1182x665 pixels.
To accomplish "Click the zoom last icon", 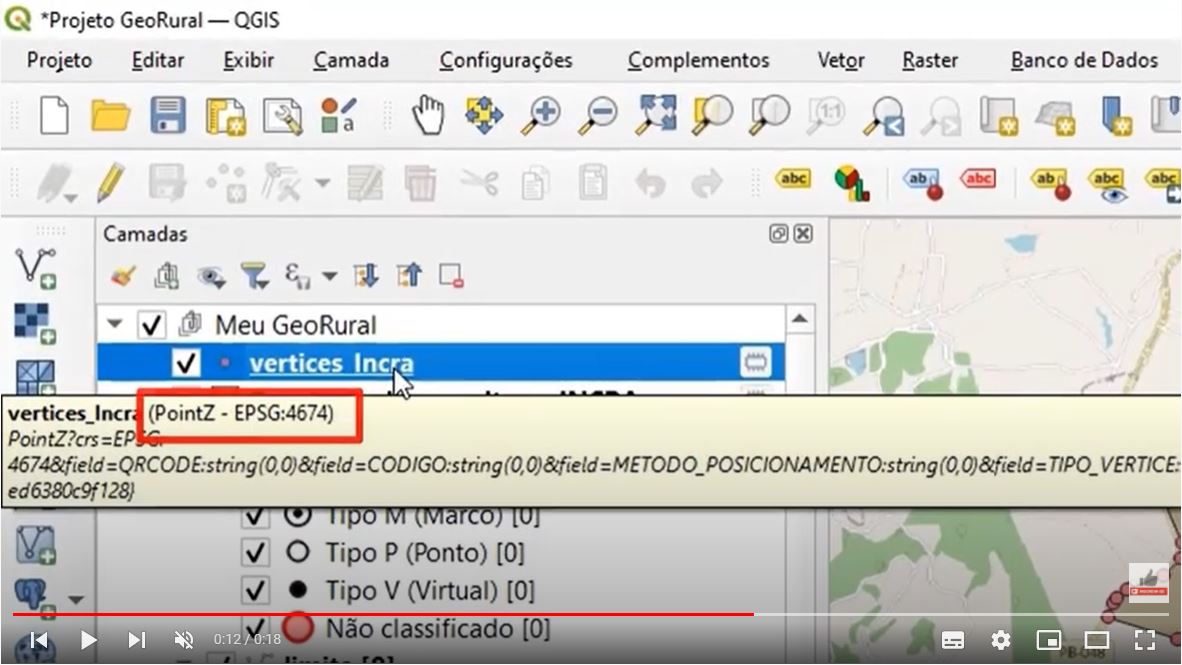I will [x=884, y=116].
